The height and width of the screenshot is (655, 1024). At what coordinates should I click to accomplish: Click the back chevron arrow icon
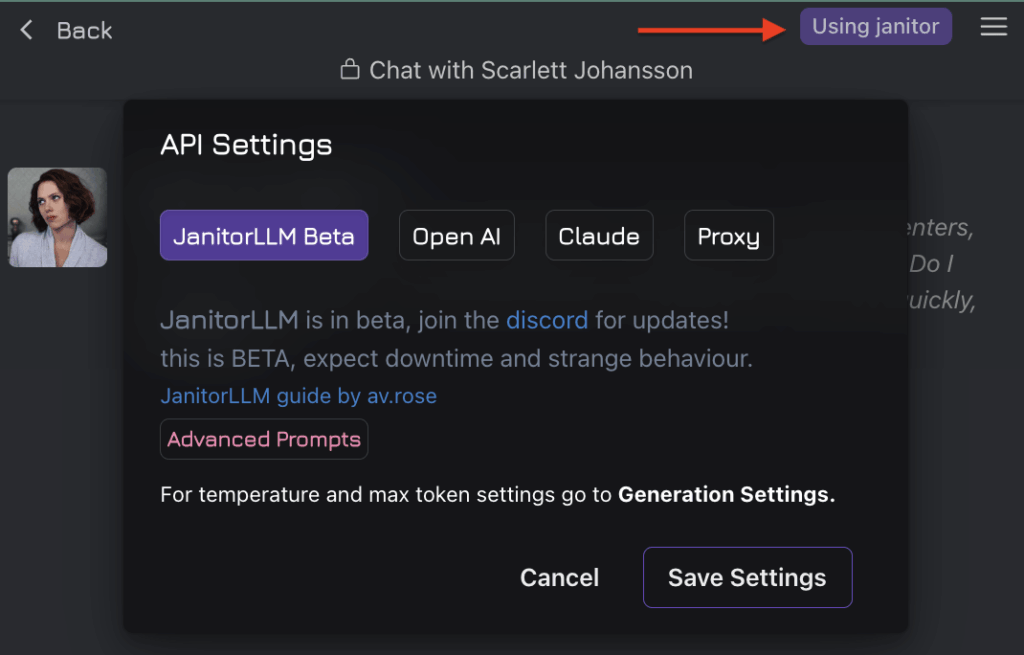(x=26, y=30)
